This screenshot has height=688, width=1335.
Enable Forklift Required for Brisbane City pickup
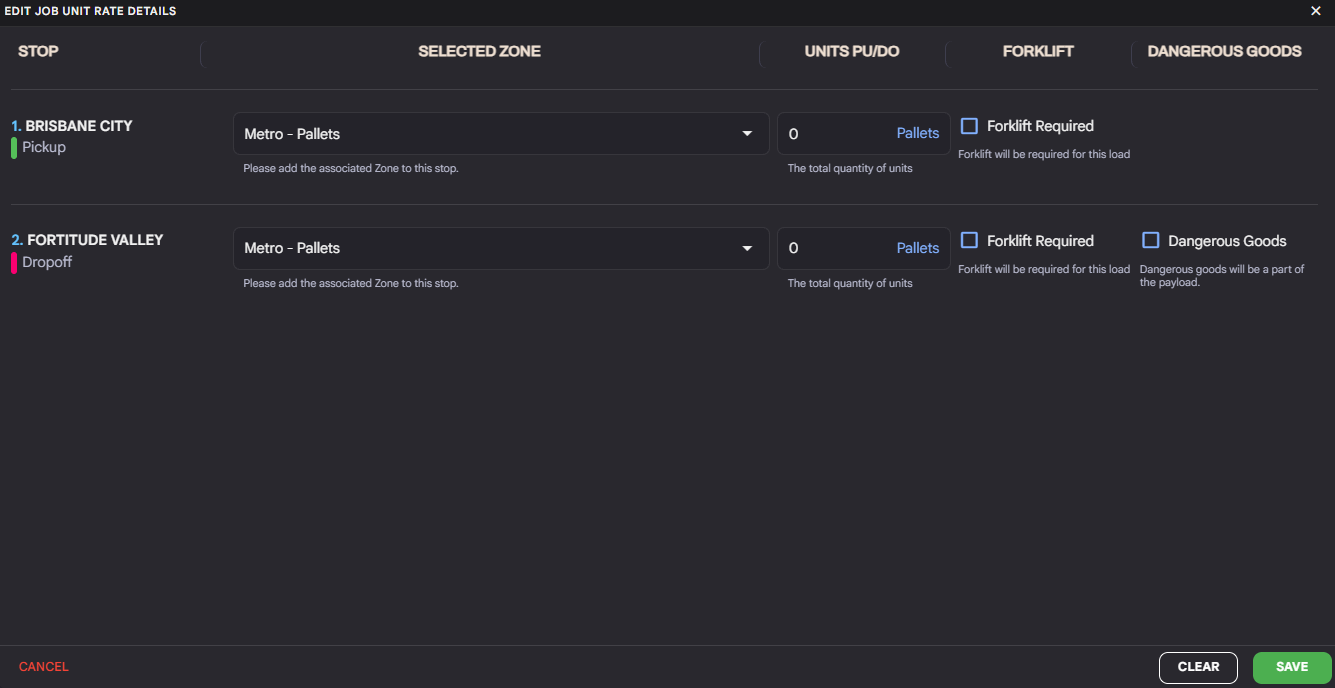tap(969, 126)
